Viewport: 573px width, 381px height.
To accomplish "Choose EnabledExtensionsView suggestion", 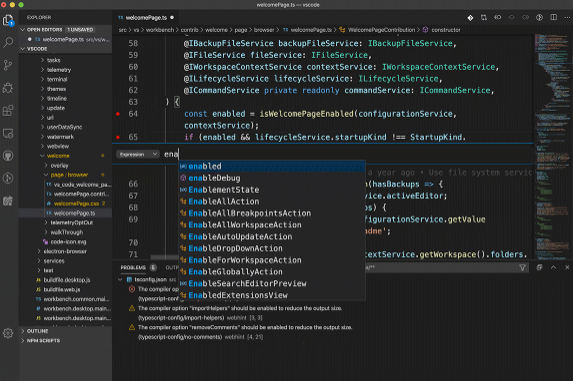I will tap(272, 295).
